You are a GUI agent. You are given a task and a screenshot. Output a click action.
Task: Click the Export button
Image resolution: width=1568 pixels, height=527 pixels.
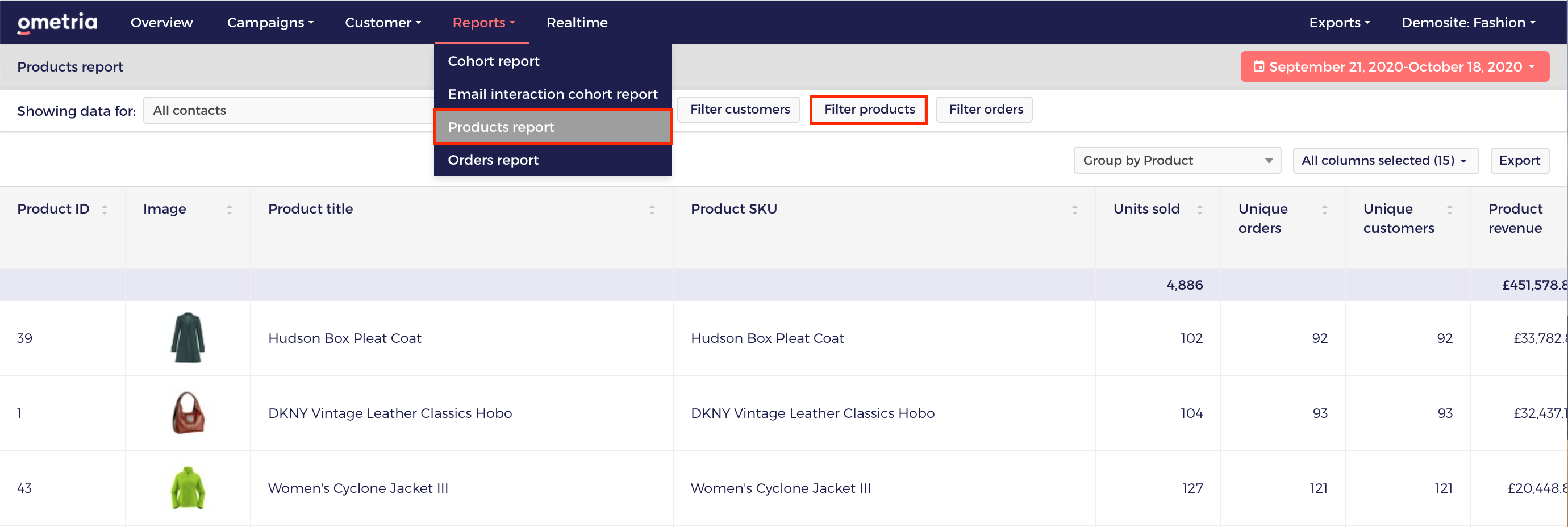[x=1519, y=160]
